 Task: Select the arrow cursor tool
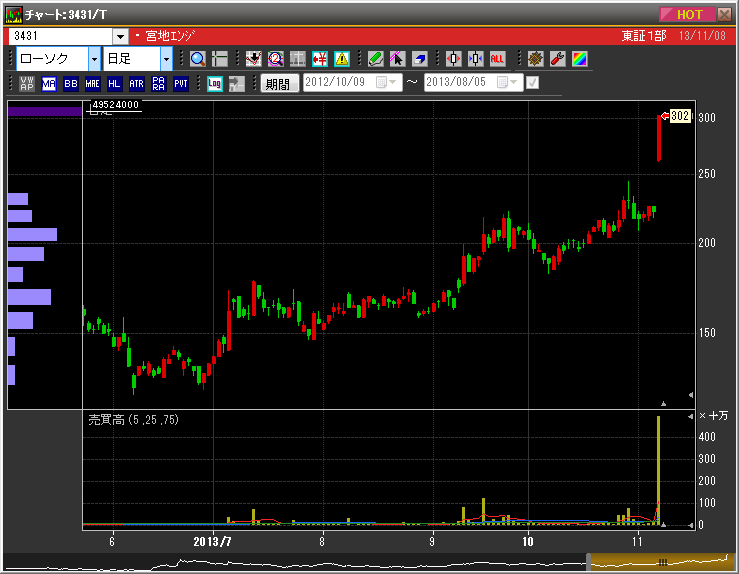pos(397,59)
